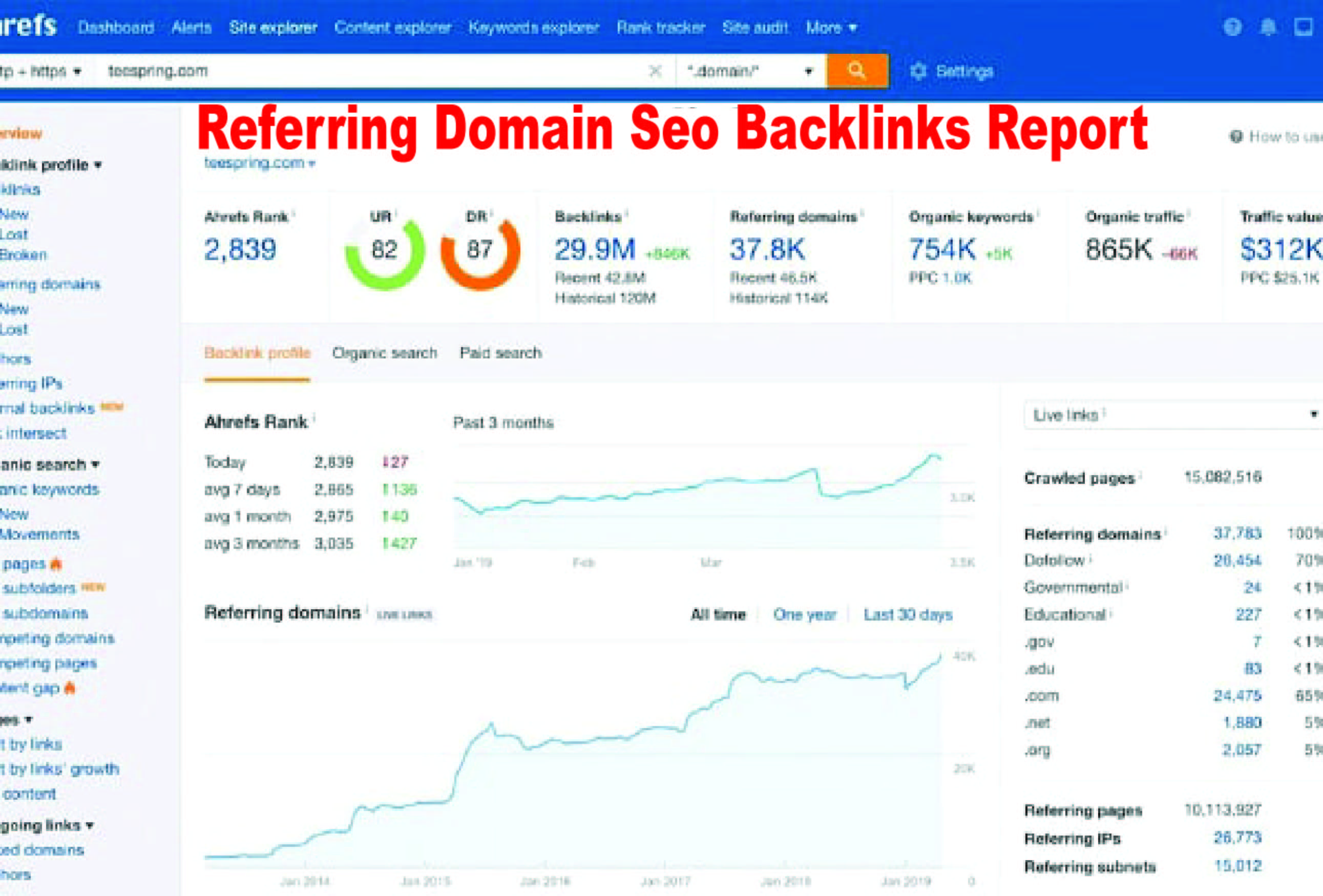Click the 'How to use' help icon
This screenshot has height=896, width=1323.
tap(1236, 137)
